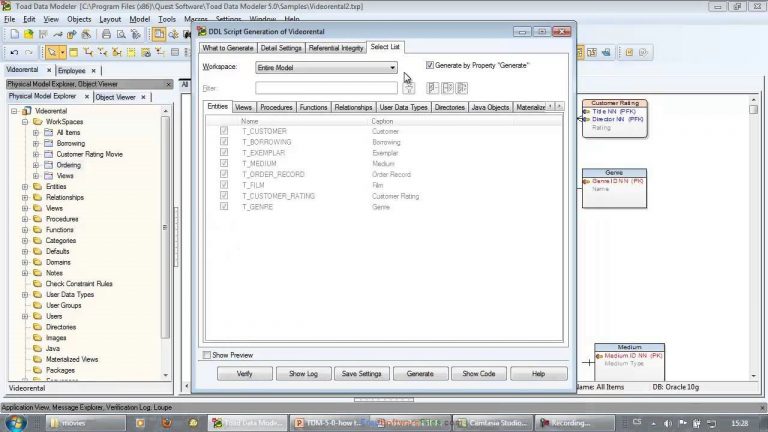
Task: Open the Workspace Entire Model dropdown
Action: 326,68
